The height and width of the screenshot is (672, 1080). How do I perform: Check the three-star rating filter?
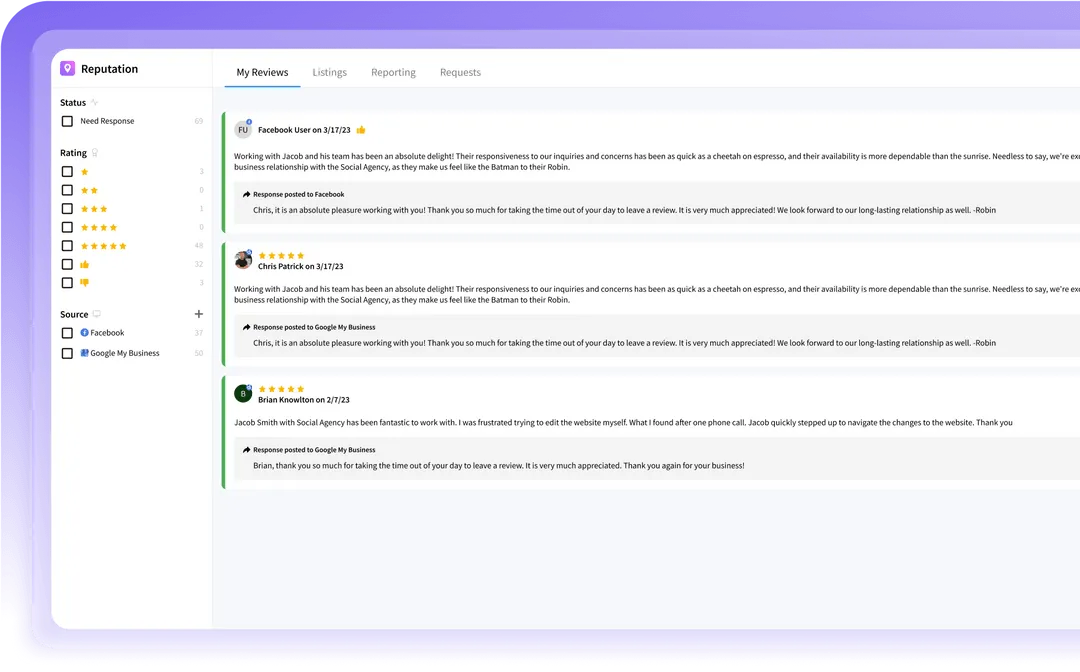[67, 209]
